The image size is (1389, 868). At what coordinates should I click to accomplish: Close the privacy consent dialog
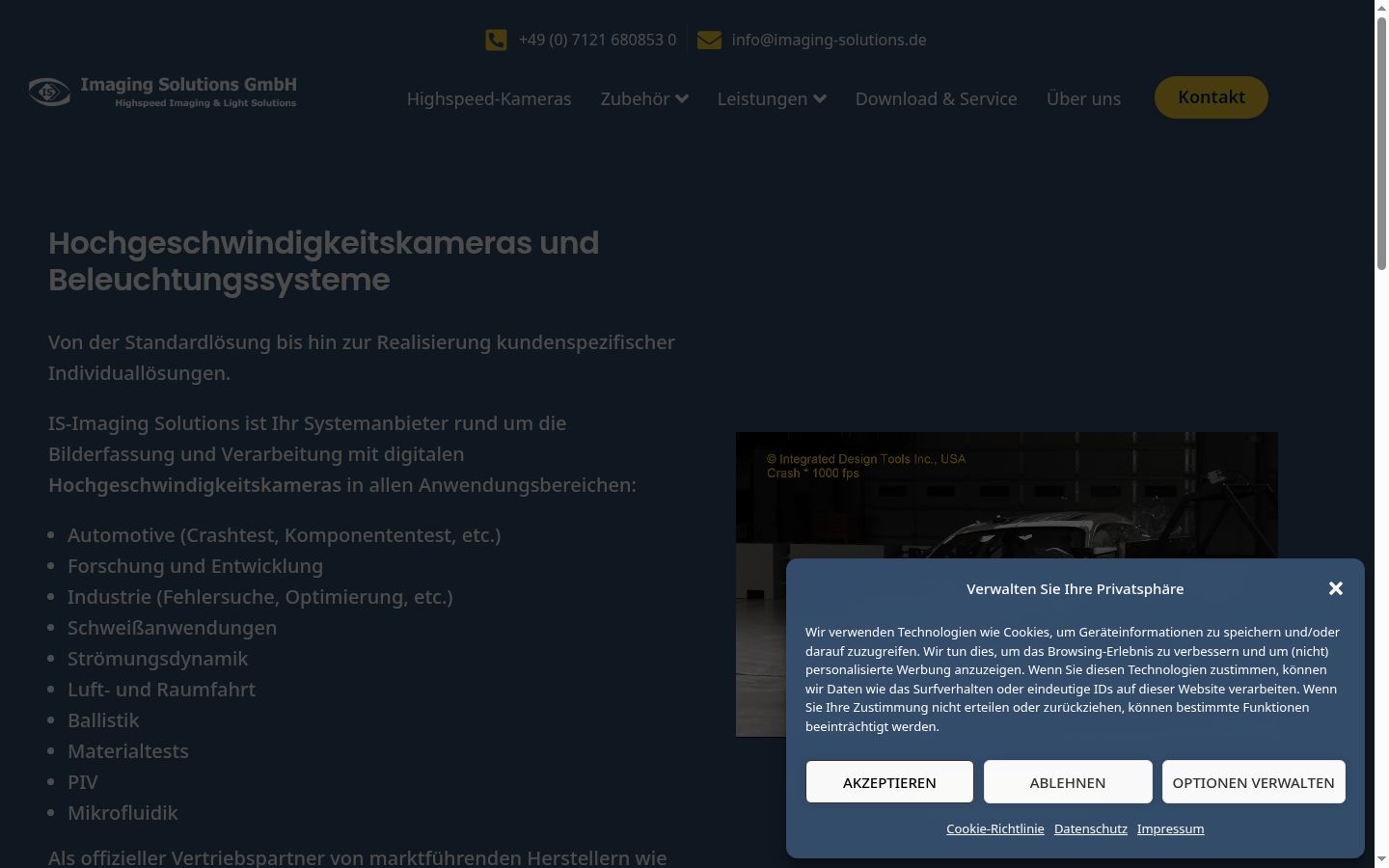pyautogui.click(x=1336, y=588)
